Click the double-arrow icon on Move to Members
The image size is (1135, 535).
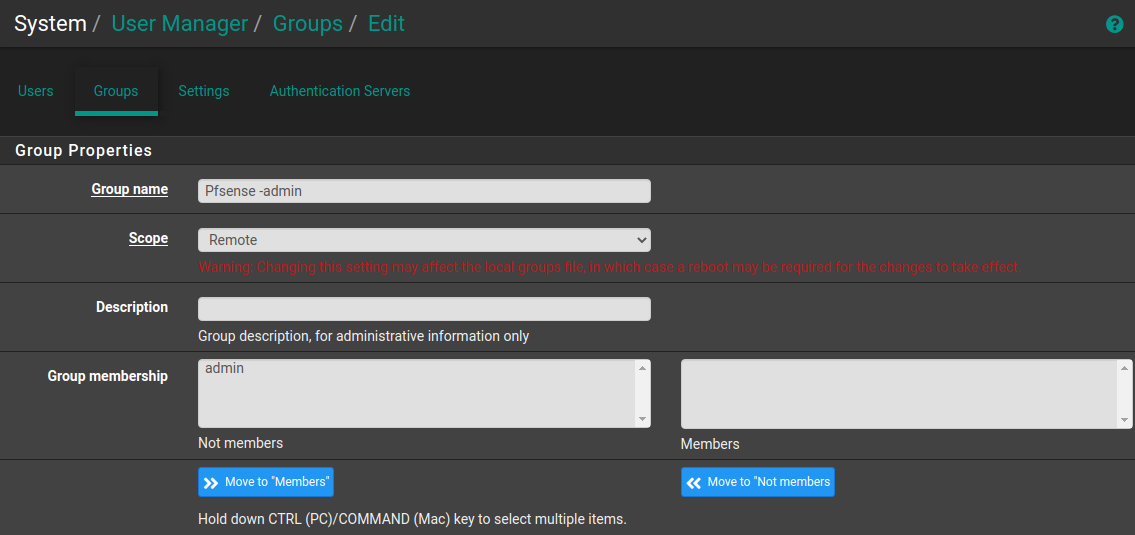coord(210,483)
